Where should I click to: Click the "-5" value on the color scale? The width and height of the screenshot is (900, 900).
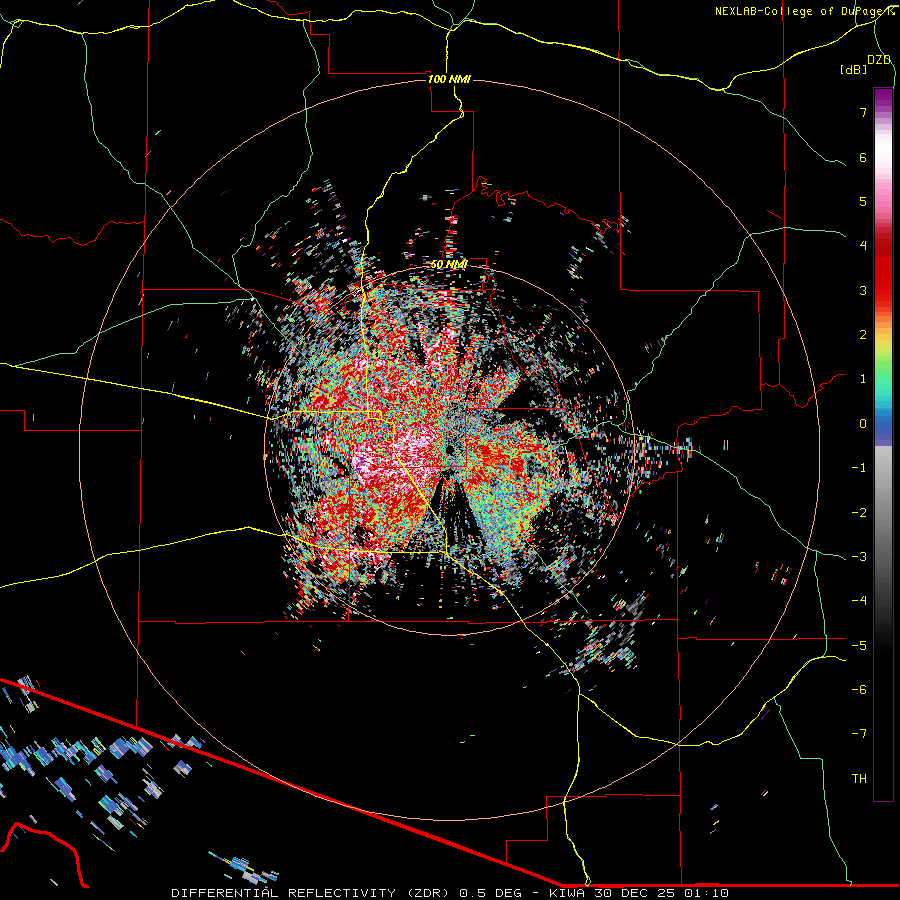point(859,646)
